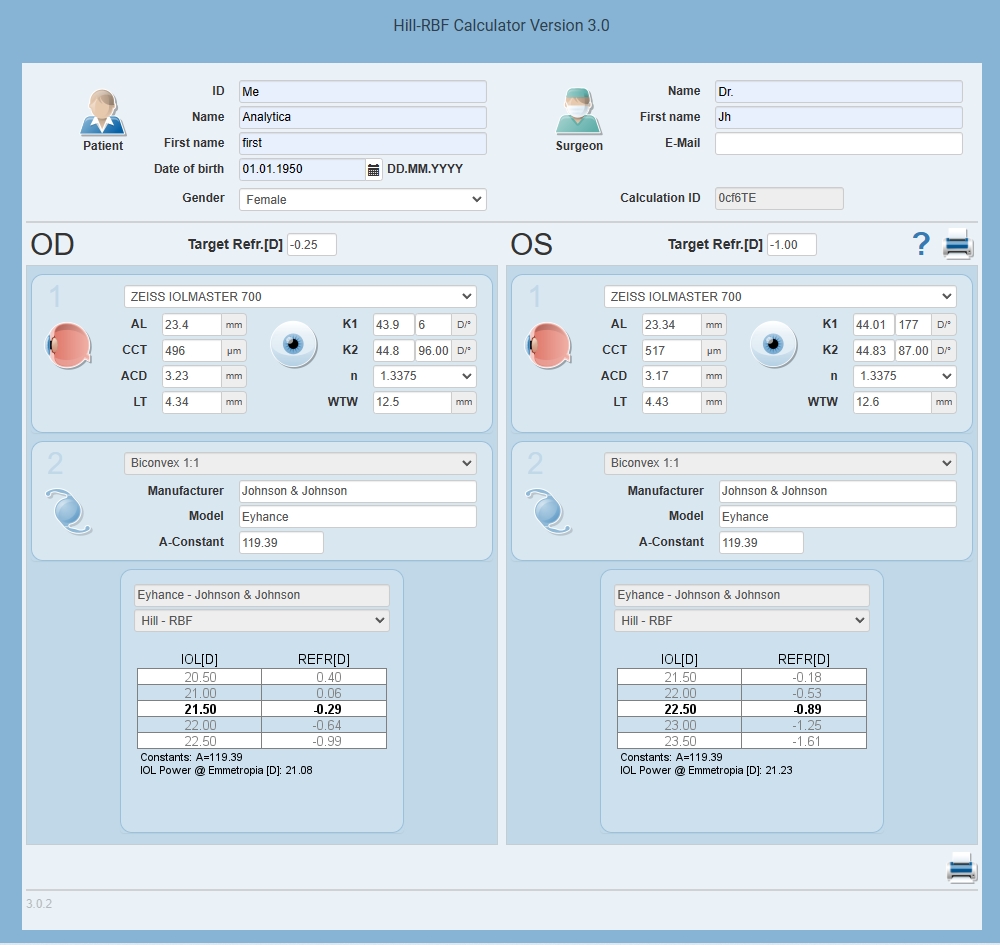The image size is (1000, 945).
Task: Click the OD eye cross-section icon
Action: (68, 346)
